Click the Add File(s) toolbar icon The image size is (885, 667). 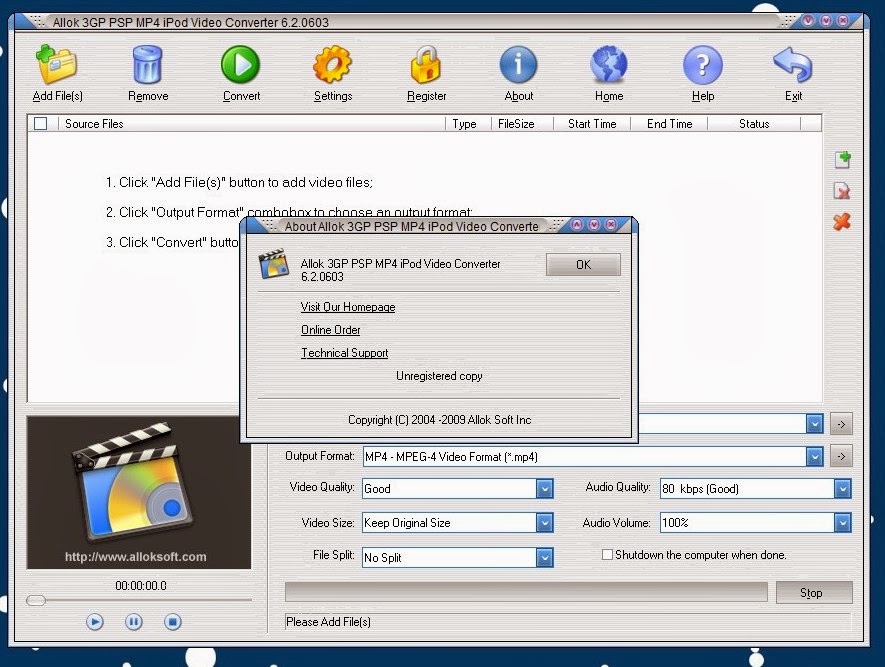[x=56, y=65]
